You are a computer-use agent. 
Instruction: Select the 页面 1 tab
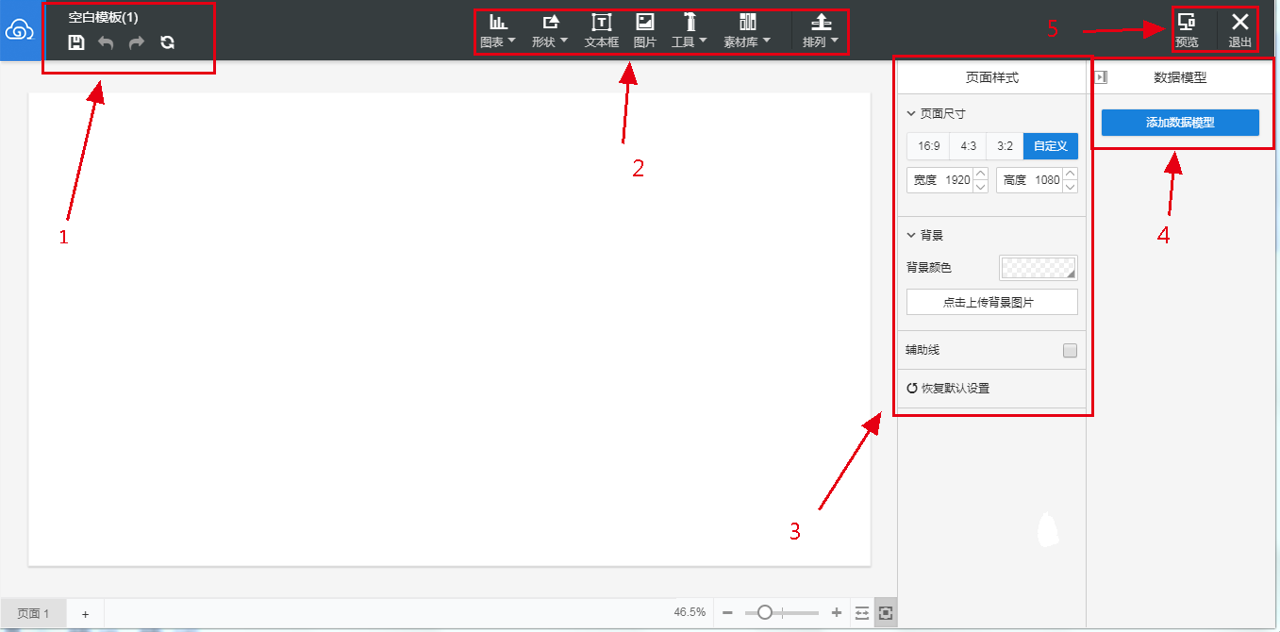[33, 613]
